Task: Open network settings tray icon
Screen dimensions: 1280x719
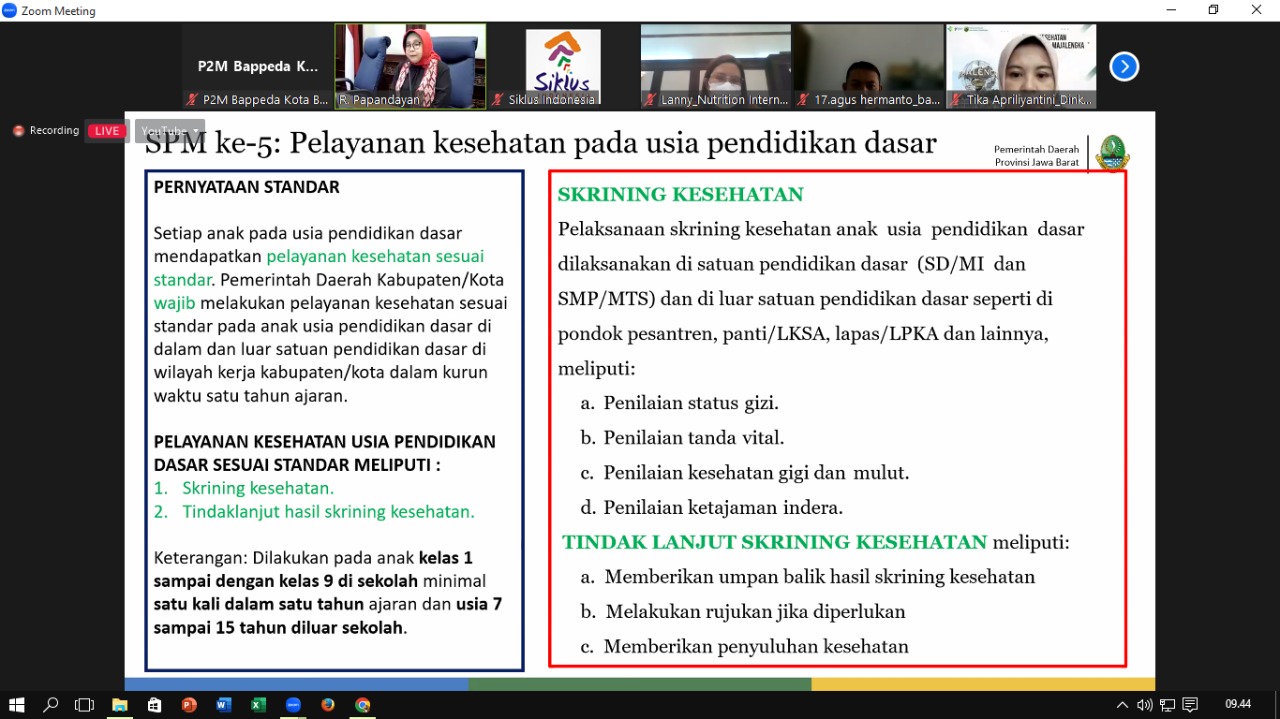Action: [x=1167, y=705]
